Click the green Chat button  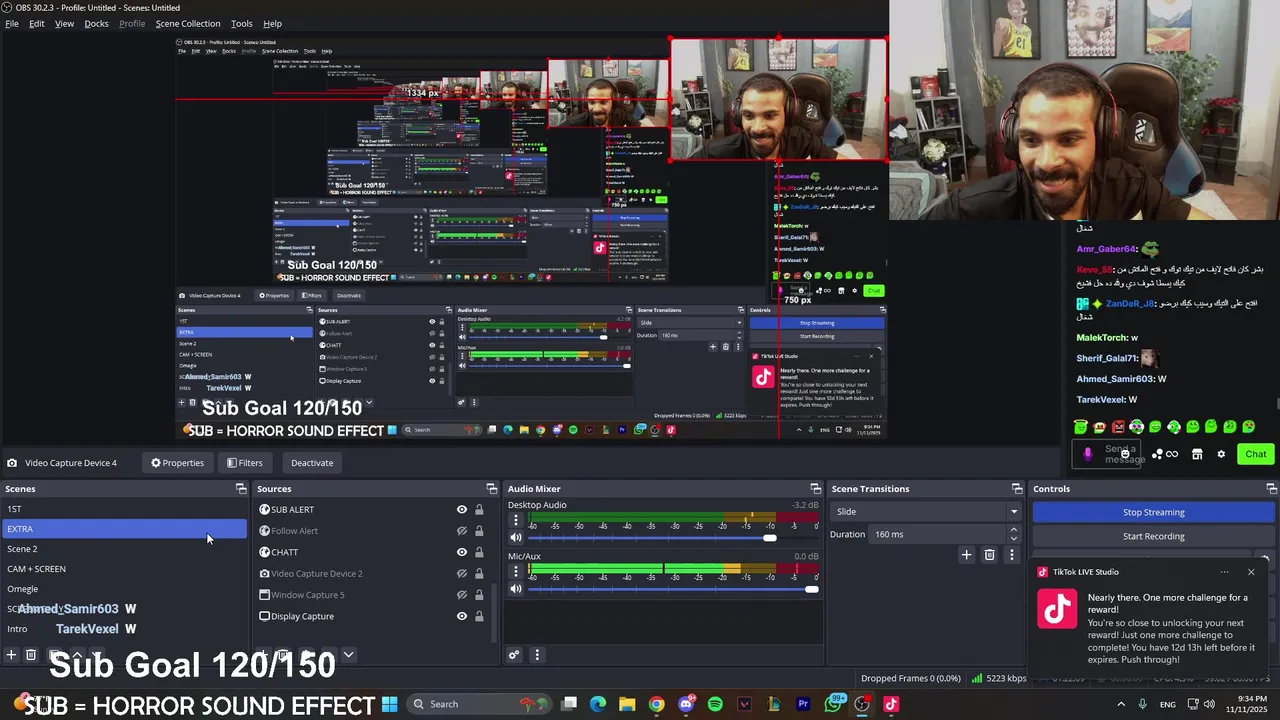[x=1256, y=454]
